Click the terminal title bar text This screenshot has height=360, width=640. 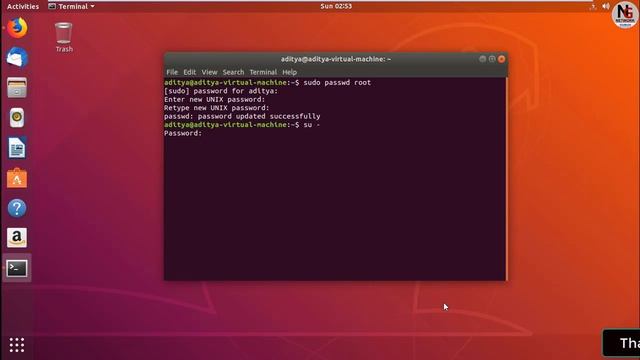pyautogui.click(x=336, y=59)
